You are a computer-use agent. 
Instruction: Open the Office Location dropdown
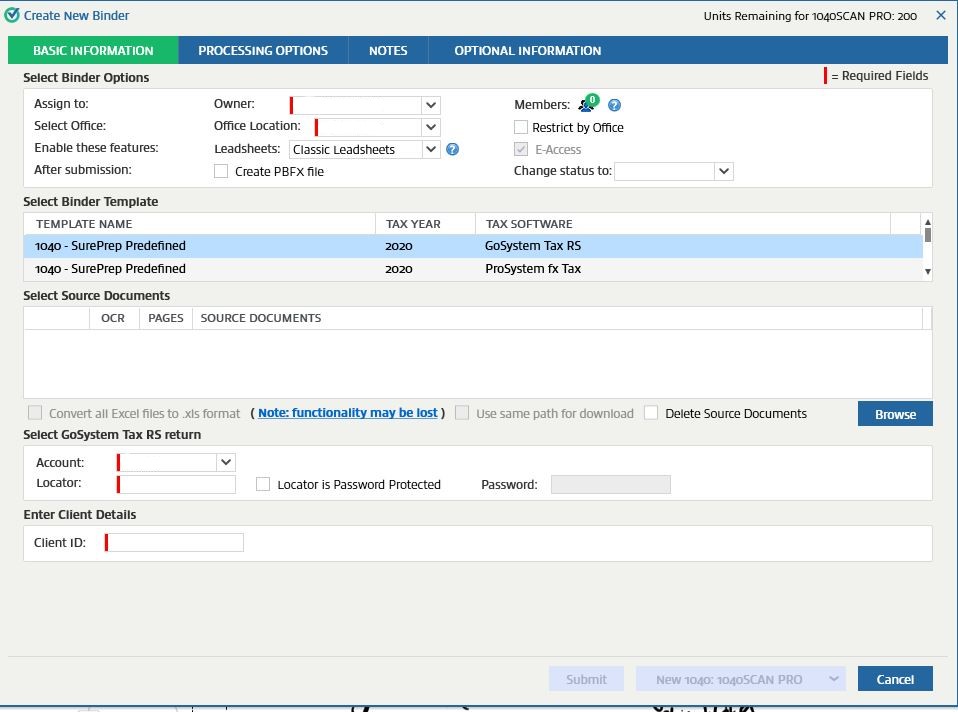tap(431, 127)
